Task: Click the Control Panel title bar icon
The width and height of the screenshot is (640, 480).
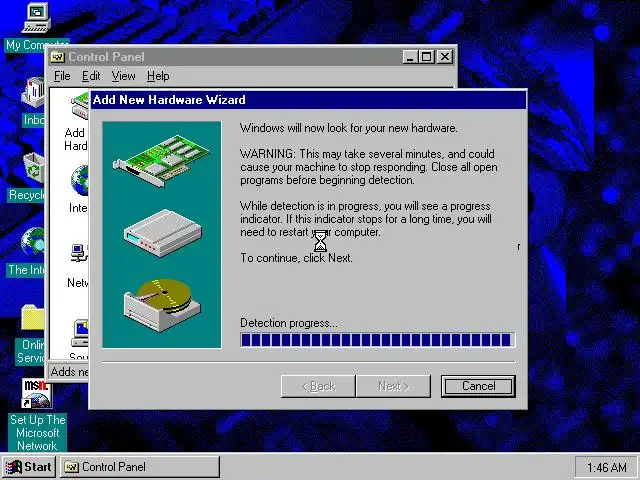Action: (x=58, y=57)
